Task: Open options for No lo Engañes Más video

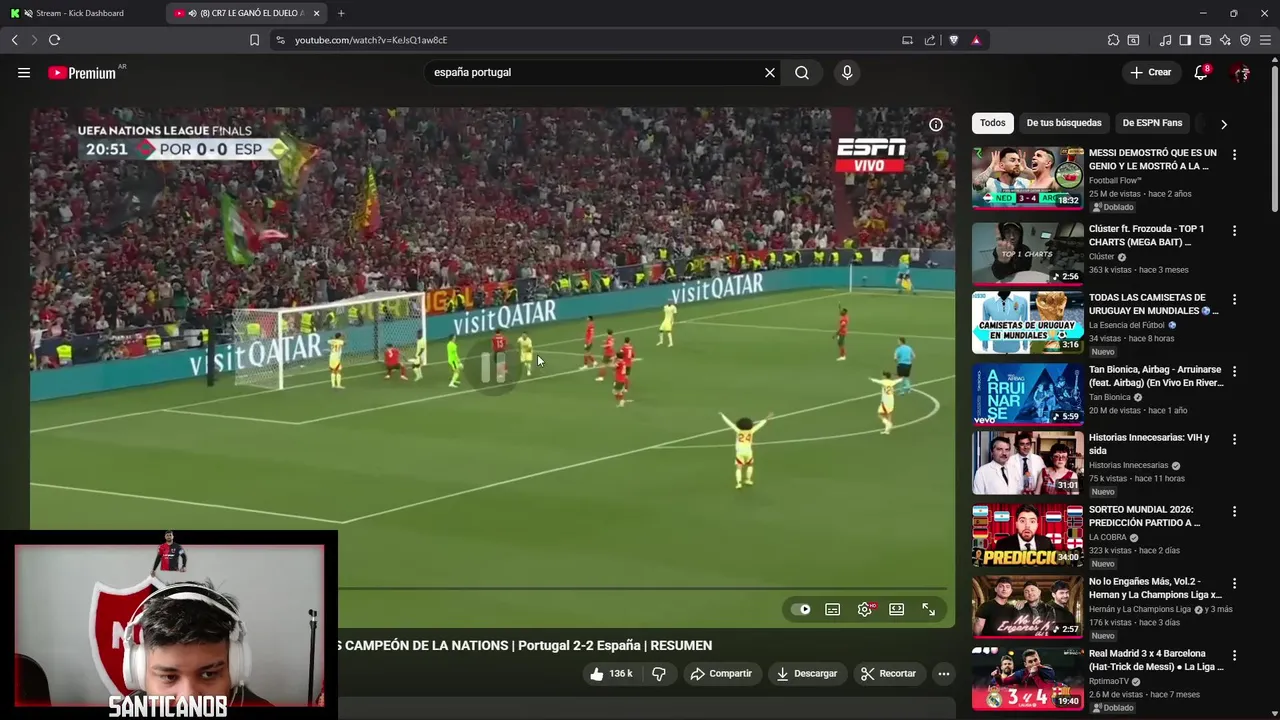Action: click(x=1234, y=583)
